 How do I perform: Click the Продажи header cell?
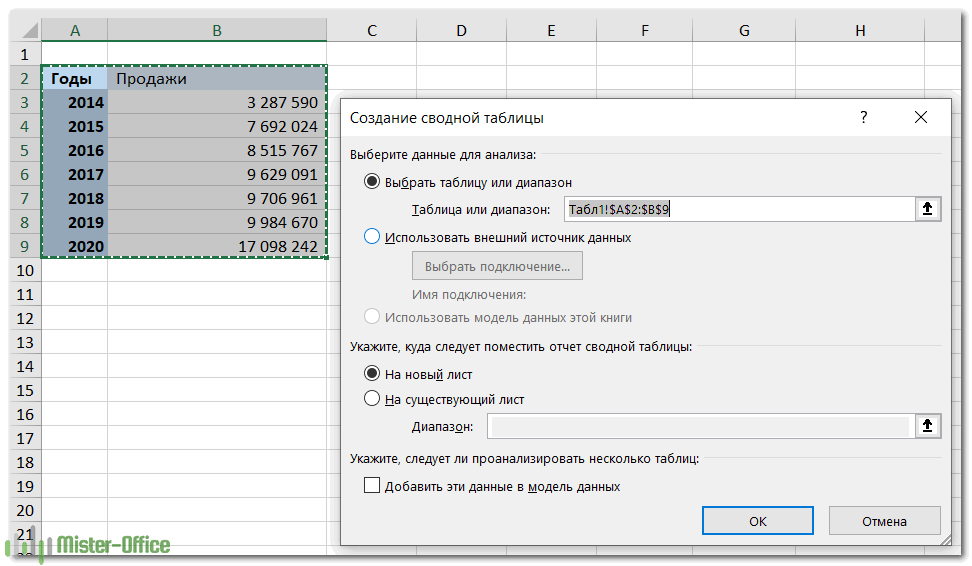pos(217,79)
